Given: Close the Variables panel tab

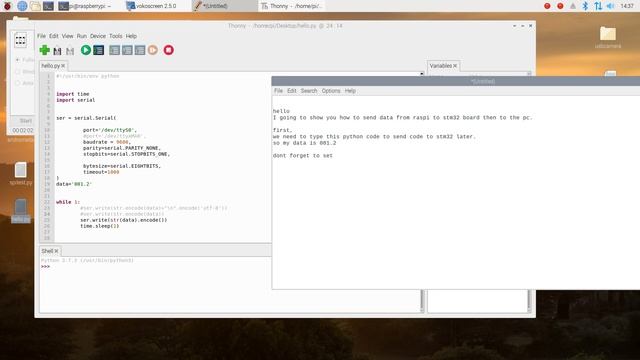Looking at the screenshot, I should click(x=455, y=66).
